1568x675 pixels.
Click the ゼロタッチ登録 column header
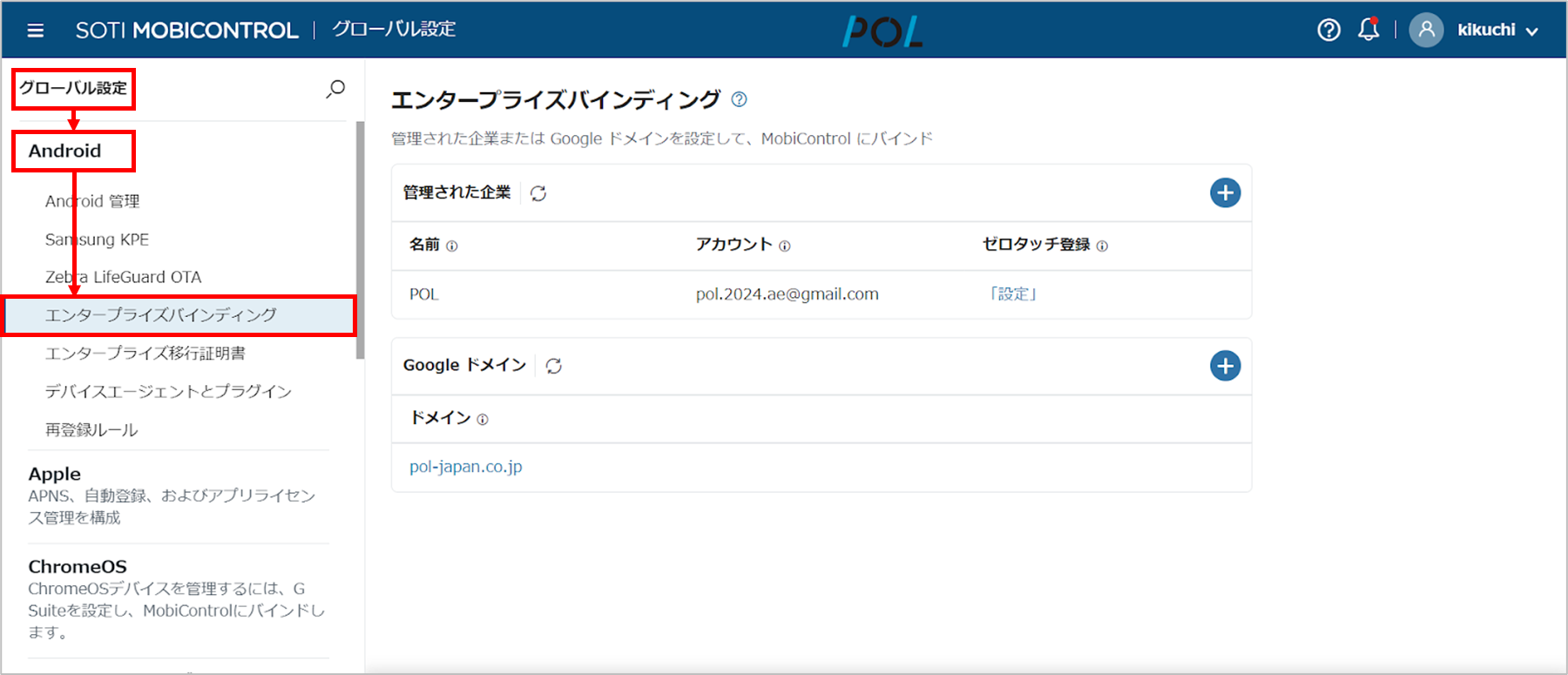(1036, 245)
